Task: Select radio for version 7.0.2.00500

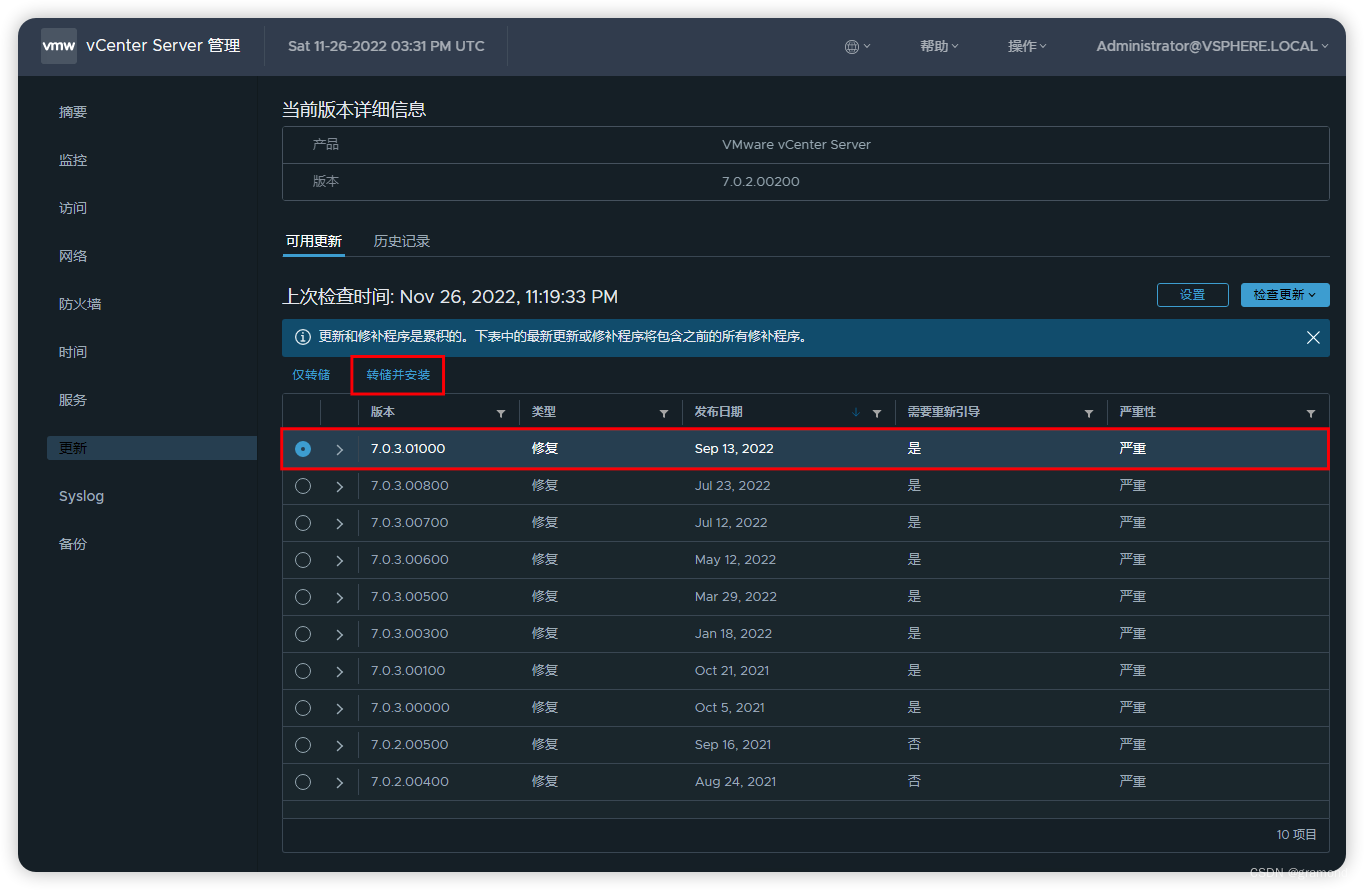Action: (x=303, y=745)
